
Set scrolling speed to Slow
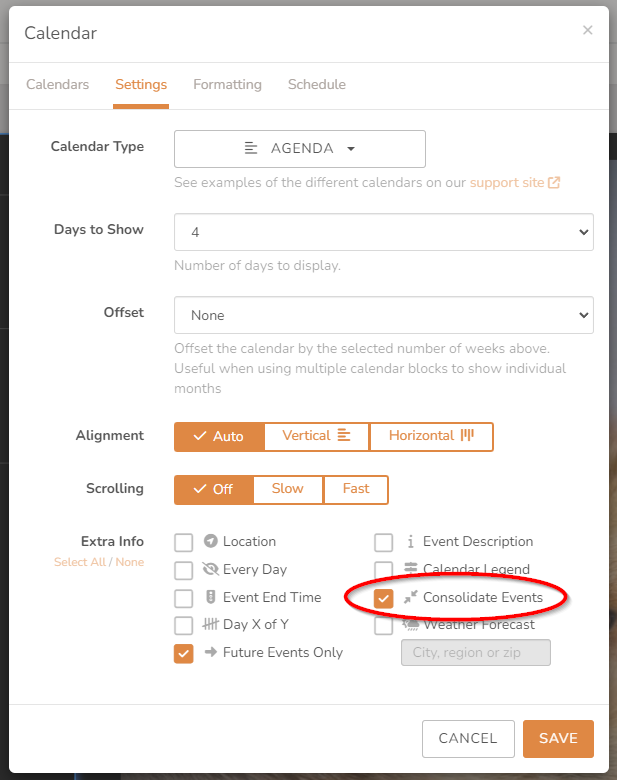coord(288,489)
